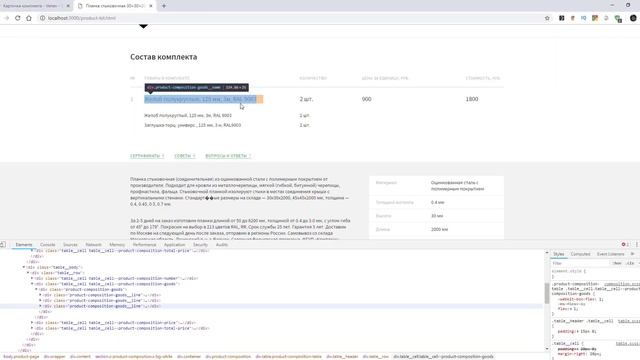Toggle the :hov element state button
This screenshot has width=640, height=360.
point(617,263)
